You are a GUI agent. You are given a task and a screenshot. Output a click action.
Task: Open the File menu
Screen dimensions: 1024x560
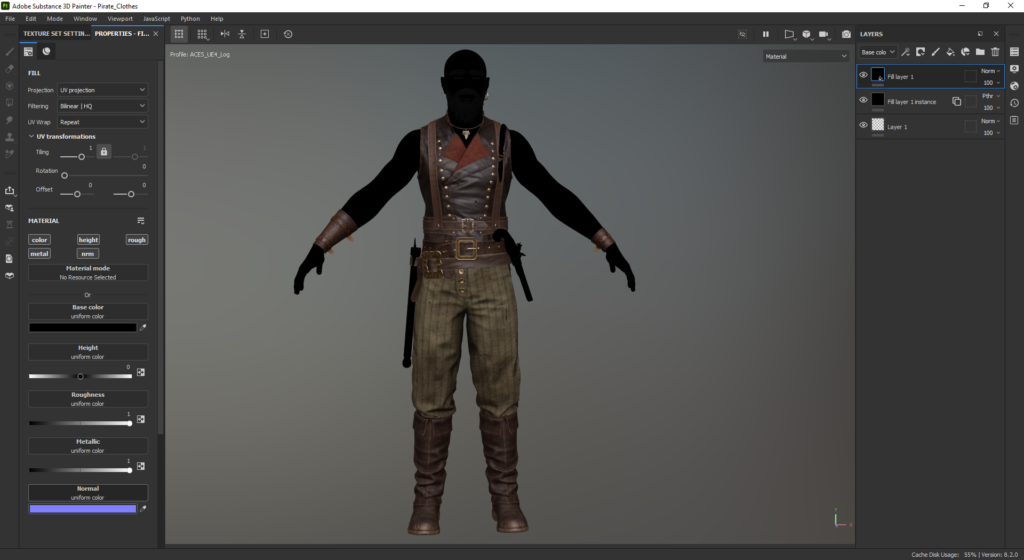(x=10, y=18)
